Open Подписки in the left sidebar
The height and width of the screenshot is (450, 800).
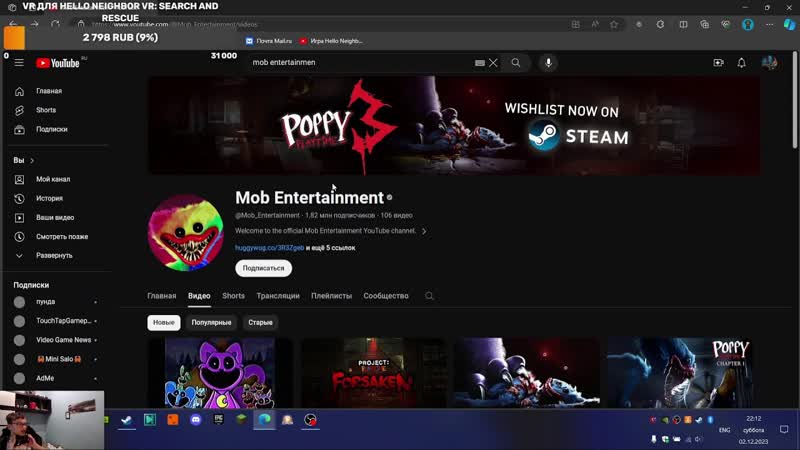point(52,129)
